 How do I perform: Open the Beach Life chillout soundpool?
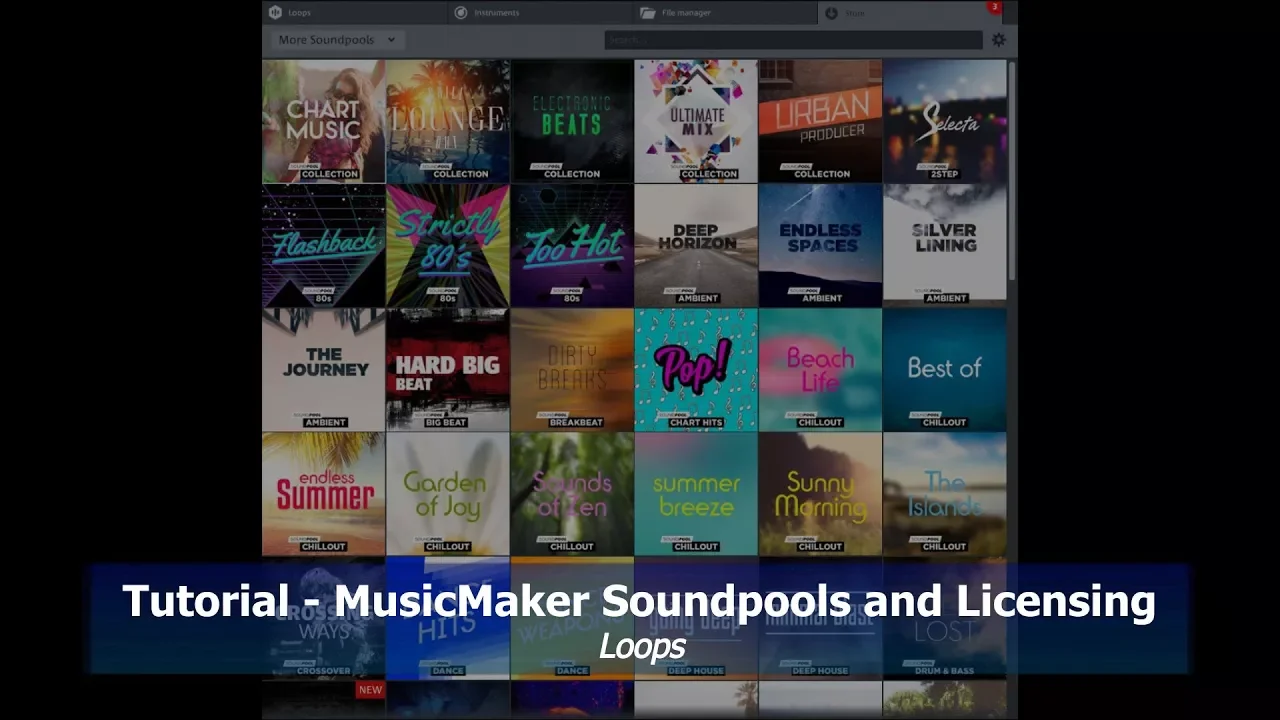[x=820, y=369]
